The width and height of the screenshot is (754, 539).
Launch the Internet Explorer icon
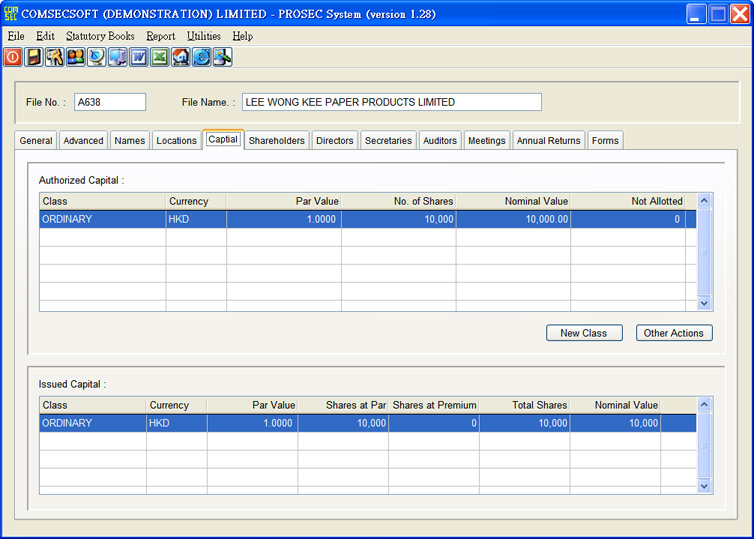tap(202, 57)
